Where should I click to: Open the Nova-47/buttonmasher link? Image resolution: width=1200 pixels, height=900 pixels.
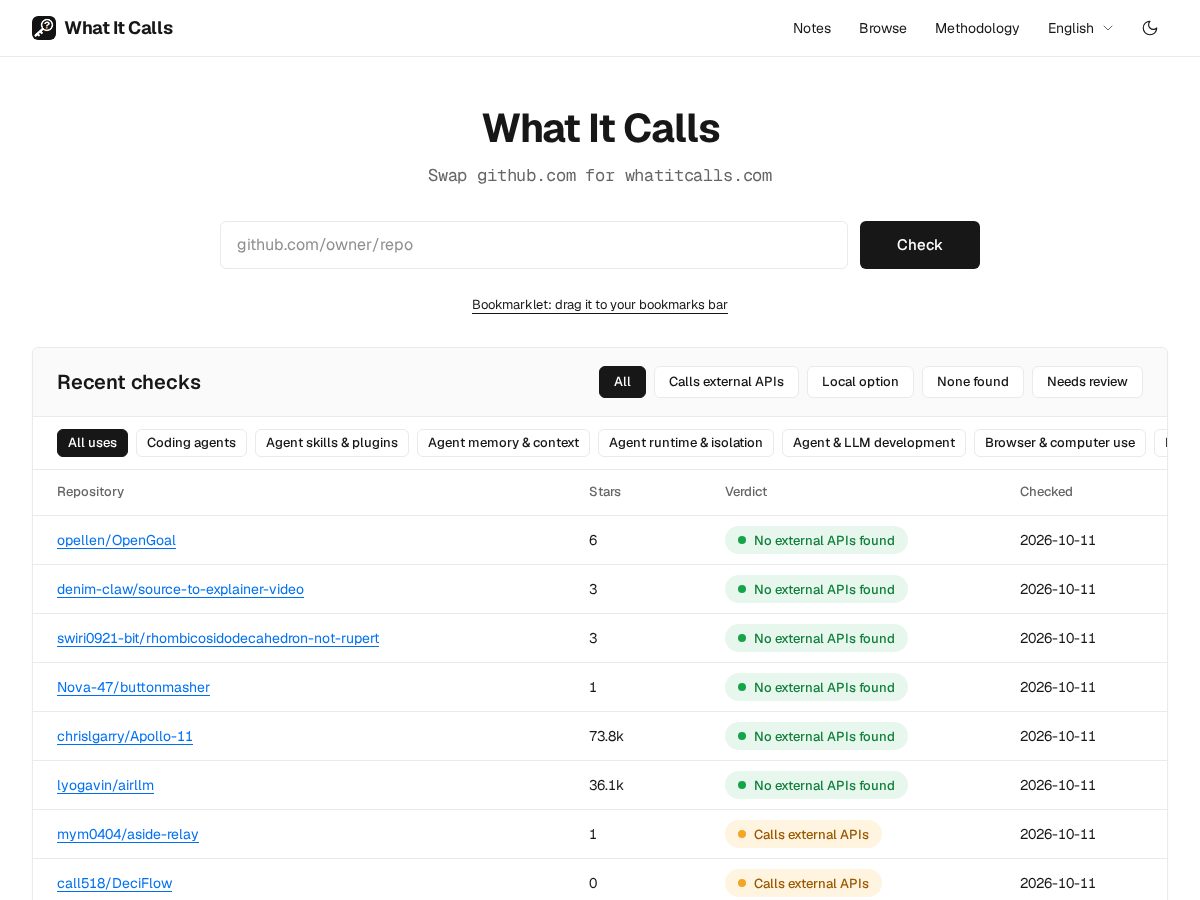click(133, 687)
